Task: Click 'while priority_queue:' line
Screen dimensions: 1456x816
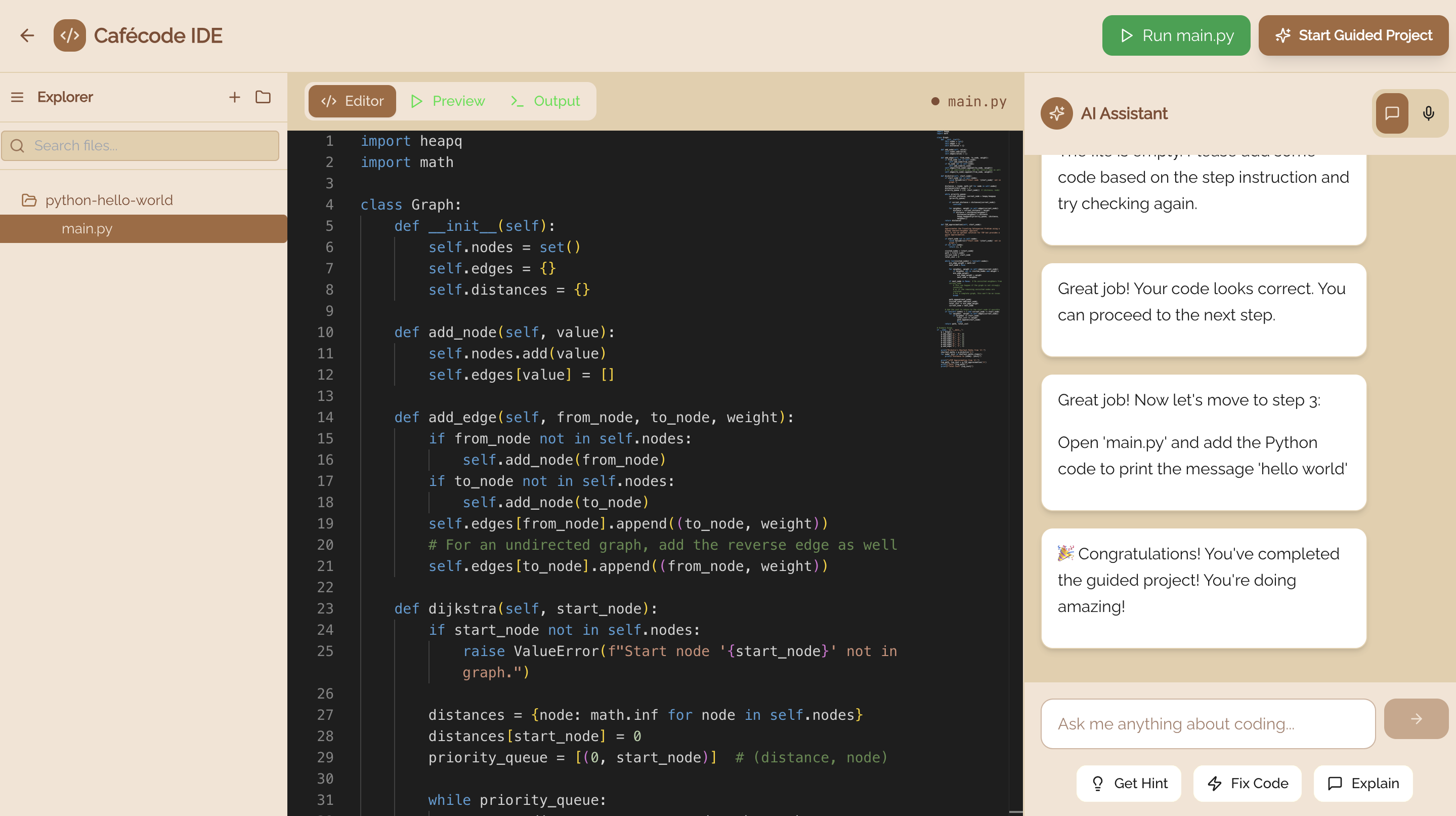Action: pyautogui.click(x=517, y=800)
